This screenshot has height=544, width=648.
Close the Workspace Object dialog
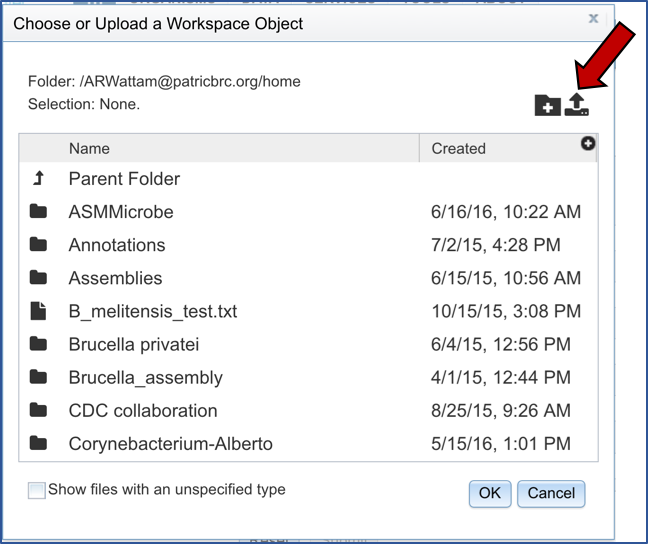(x=593, y=18)
